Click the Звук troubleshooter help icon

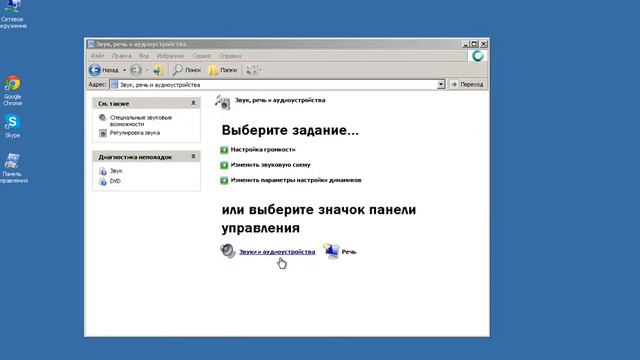103,171
